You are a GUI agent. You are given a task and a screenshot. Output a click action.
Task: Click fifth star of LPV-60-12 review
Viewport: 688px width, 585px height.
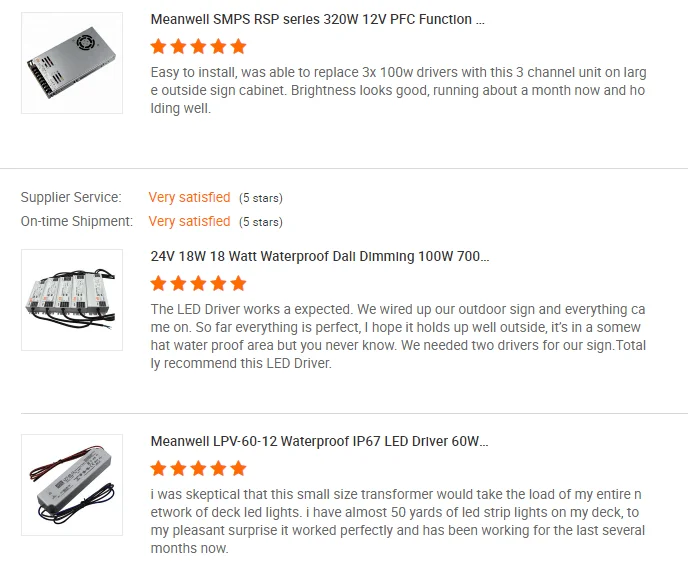tap(238, 468)
